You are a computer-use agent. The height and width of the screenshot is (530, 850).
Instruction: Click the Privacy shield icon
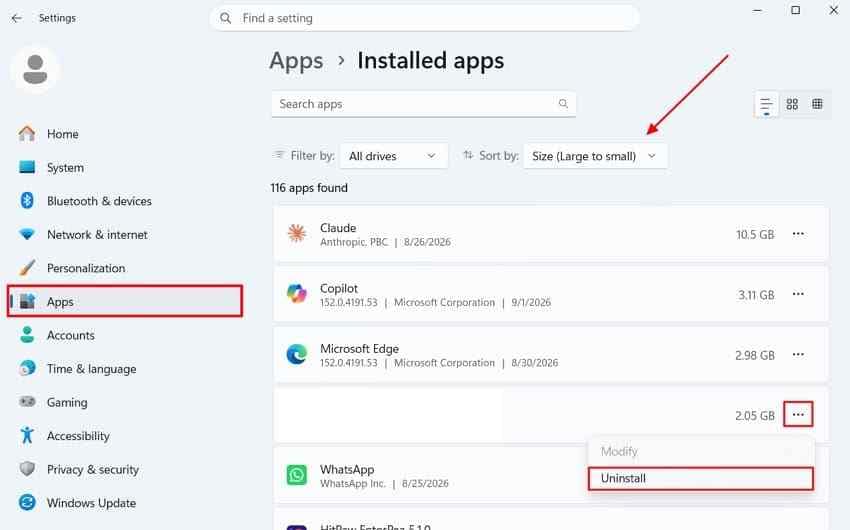27,469
